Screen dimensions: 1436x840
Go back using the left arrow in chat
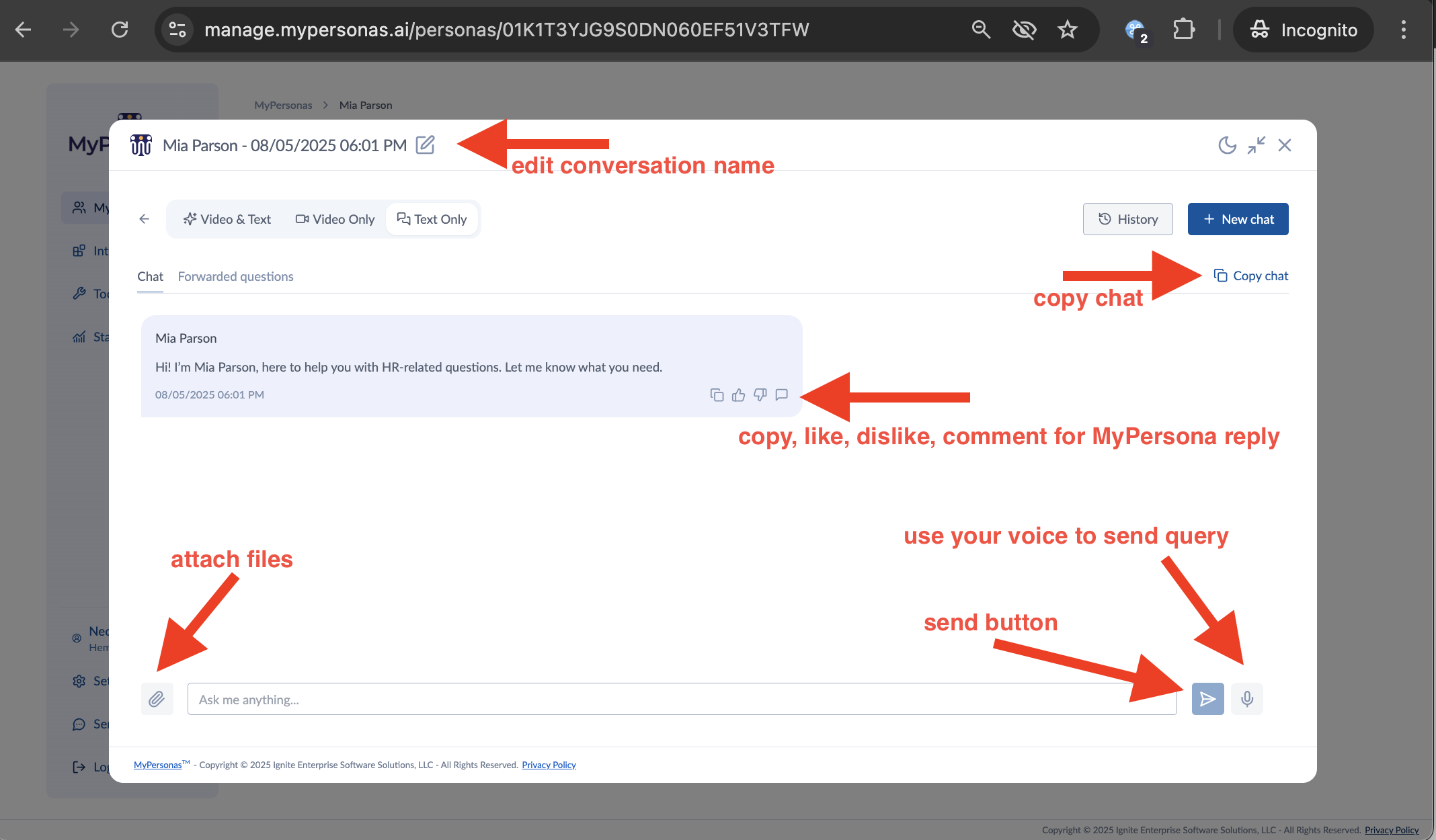(x=144, y=219)
